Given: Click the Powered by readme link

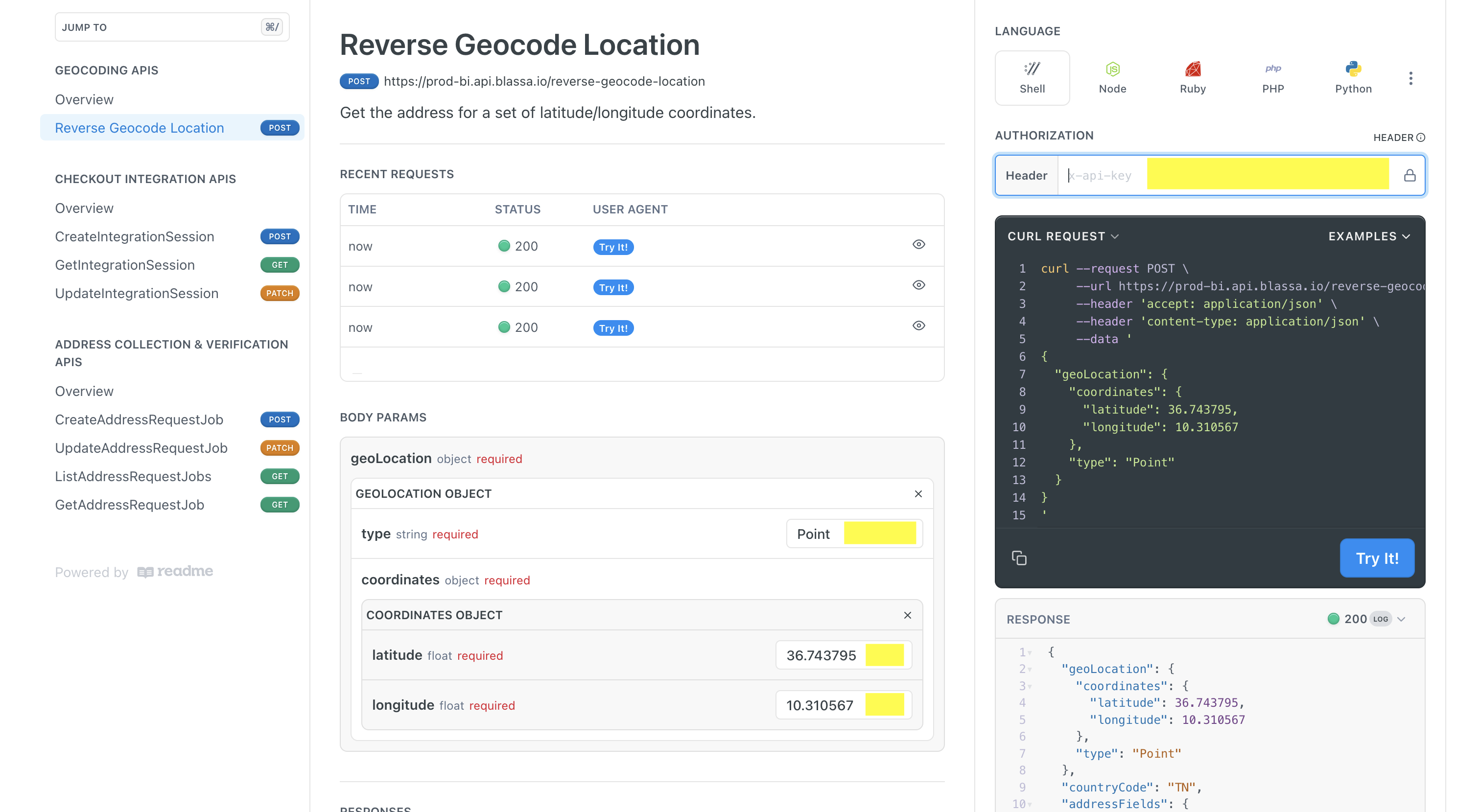Looking at the screenshot, I should tap(134, 572).
